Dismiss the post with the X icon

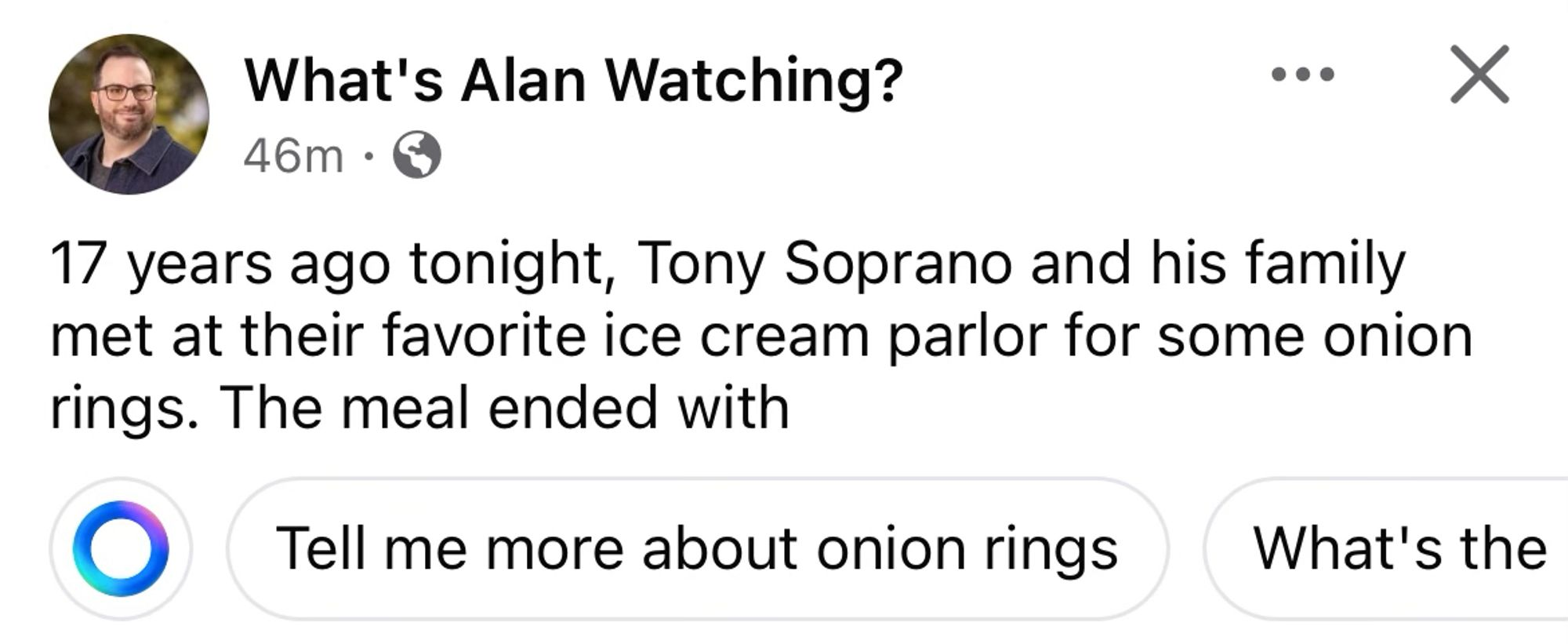pos(1479,75)
